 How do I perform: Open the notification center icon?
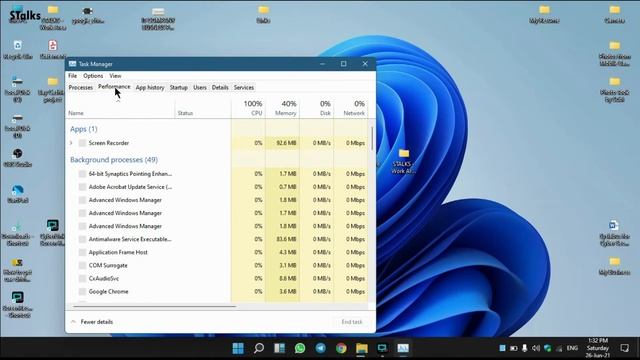click(624, 348)
